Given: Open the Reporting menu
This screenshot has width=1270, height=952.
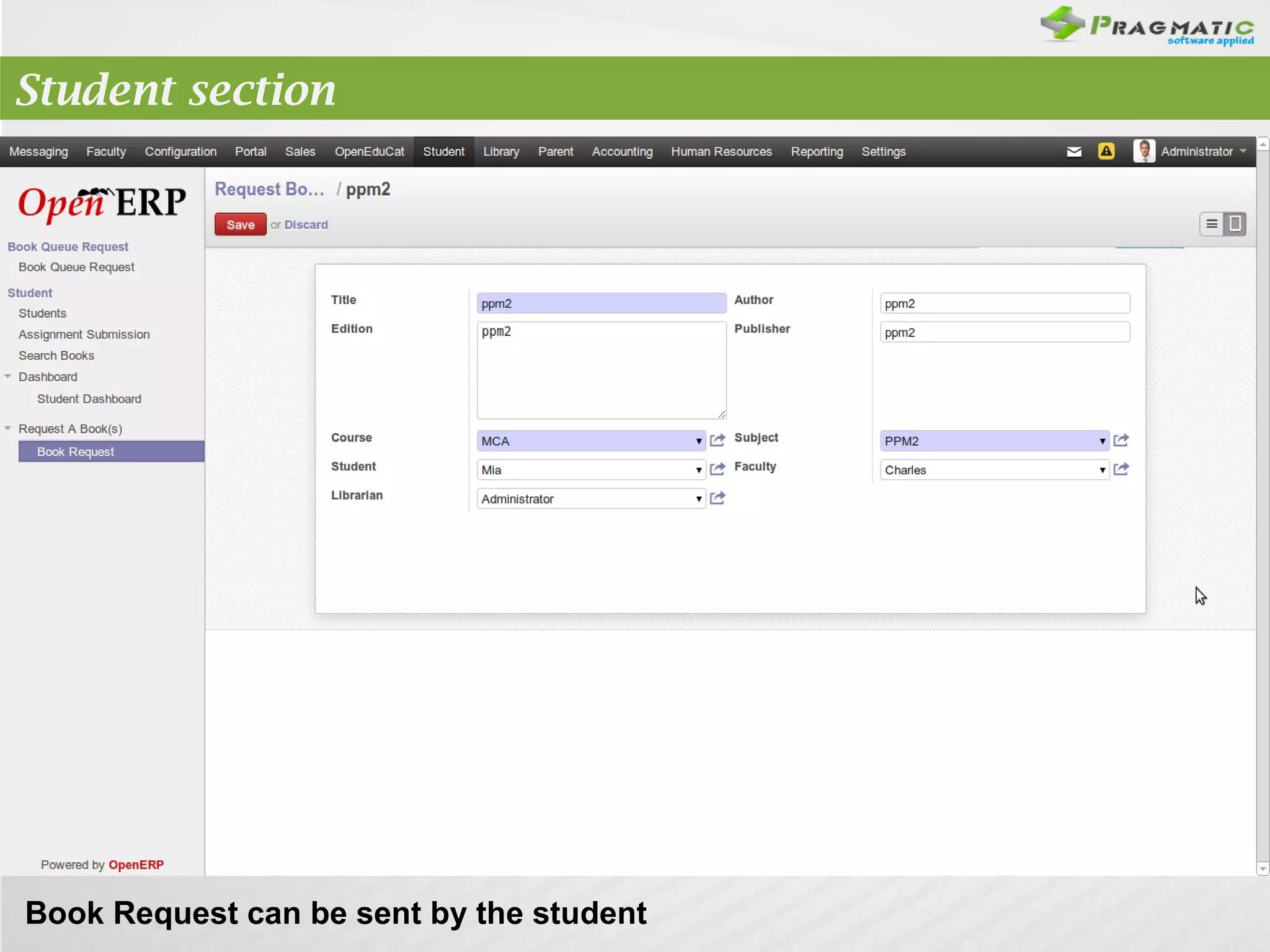Looking at the screenshot, I should pyautogui.click(x=817, y=152).
